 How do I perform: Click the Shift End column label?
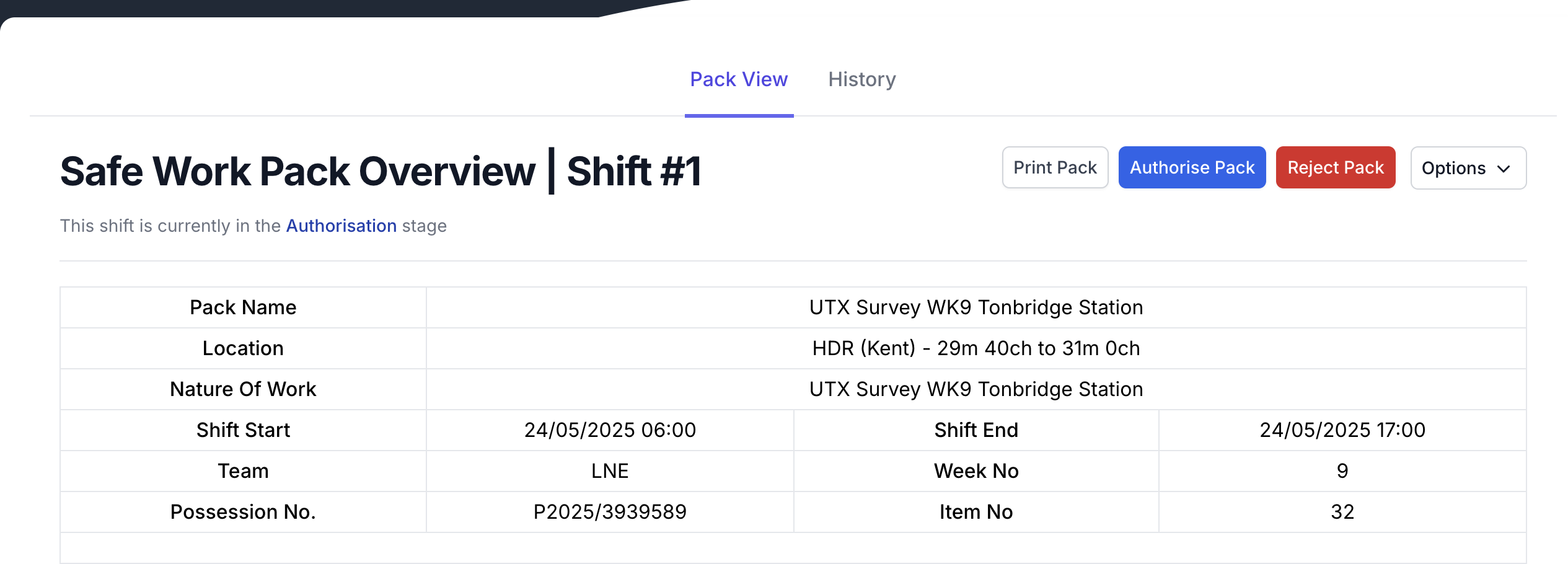(x=976, y=430)
